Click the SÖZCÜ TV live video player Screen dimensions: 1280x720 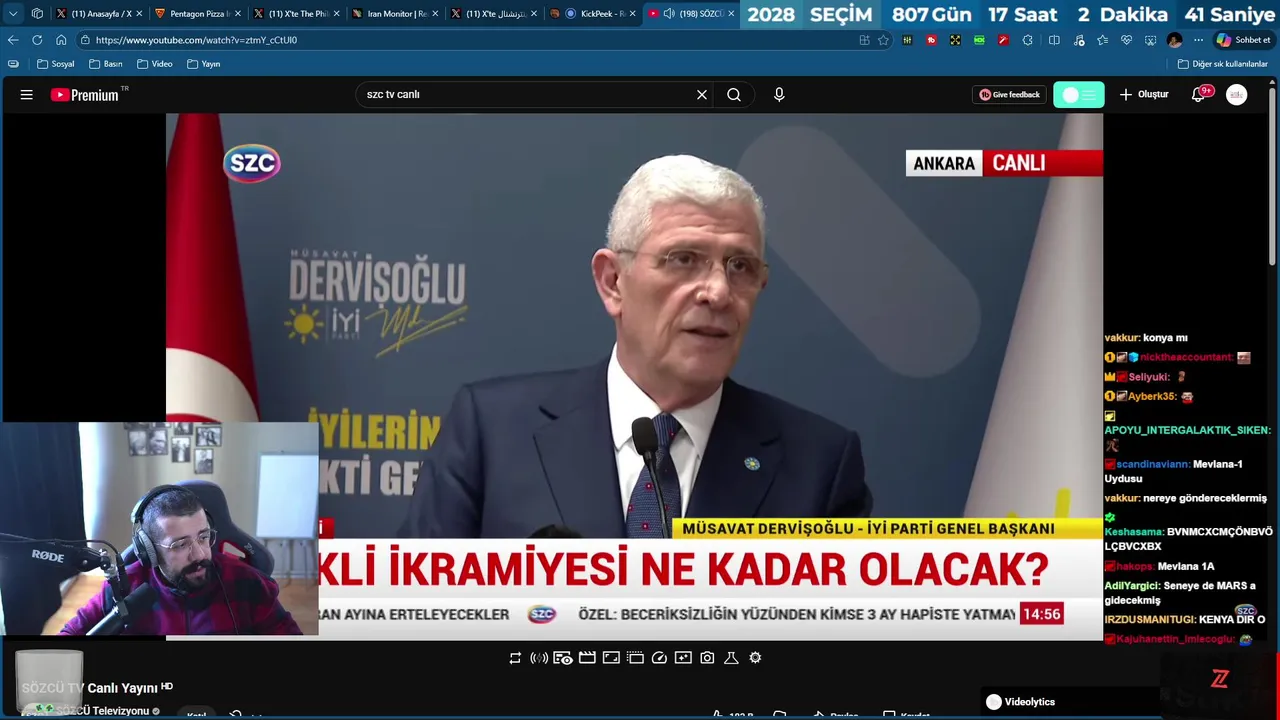point(634,376)
